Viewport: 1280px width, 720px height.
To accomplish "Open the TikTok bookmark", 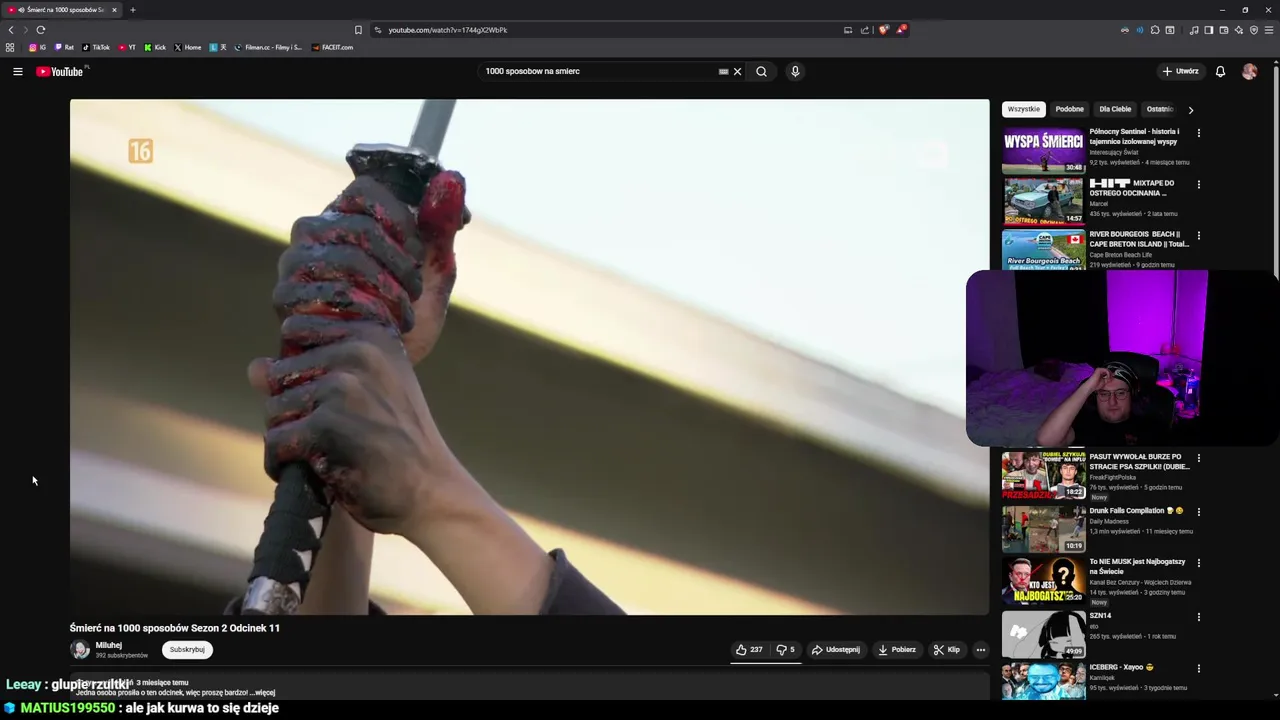I will point(96,47).
